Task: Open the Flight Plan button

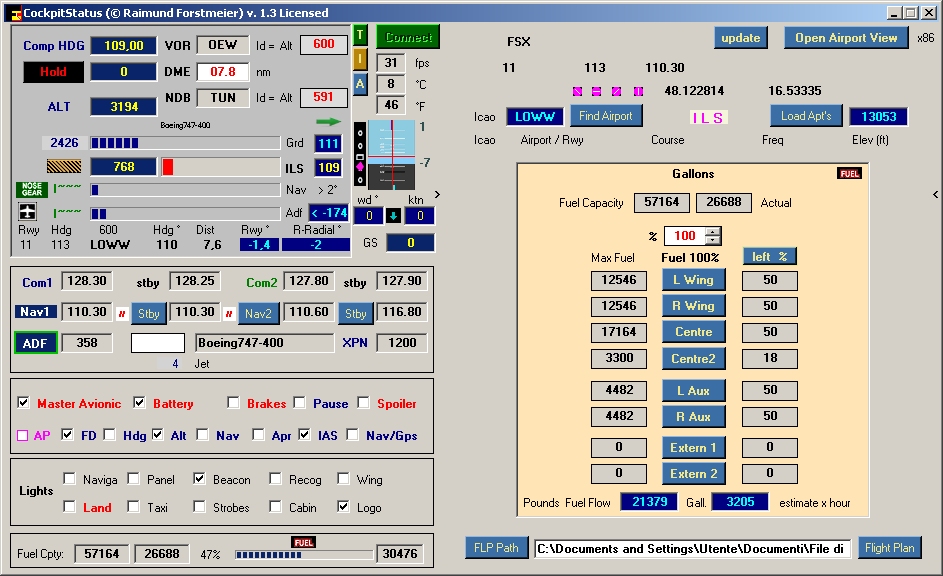Action: point(889,548)
